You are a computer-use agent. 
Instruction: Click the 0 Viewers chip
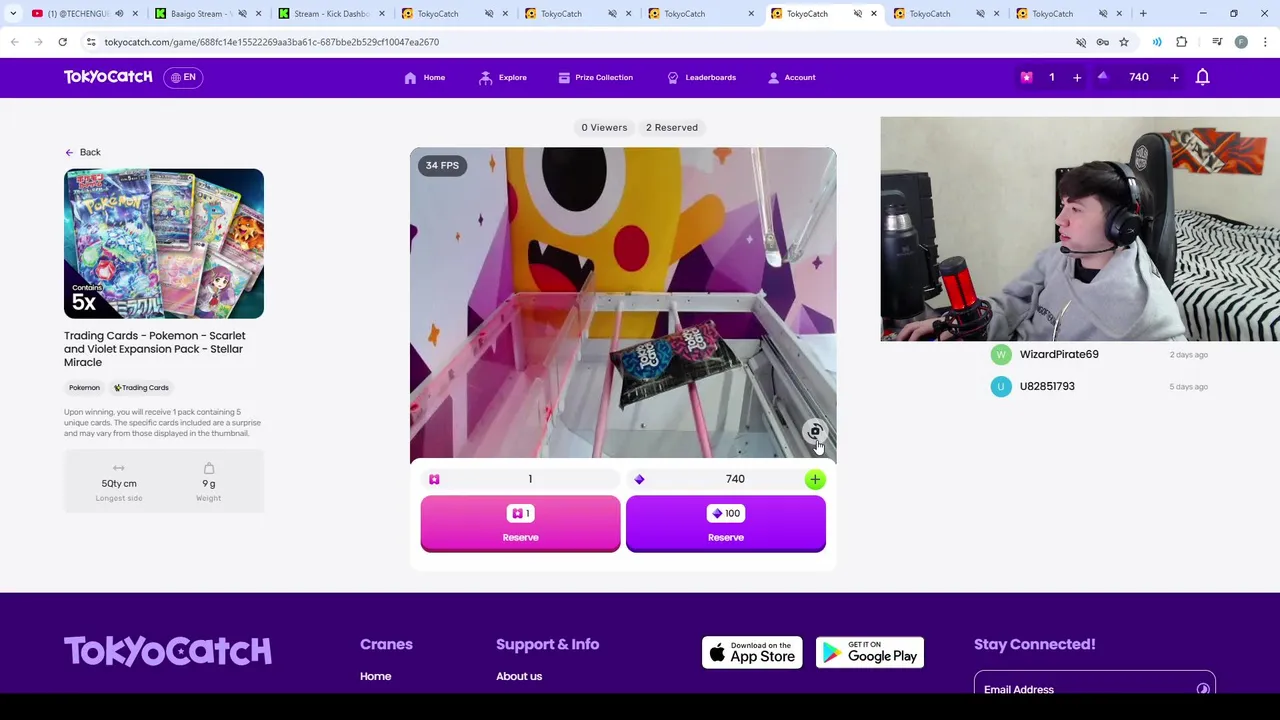click(604, 127)
